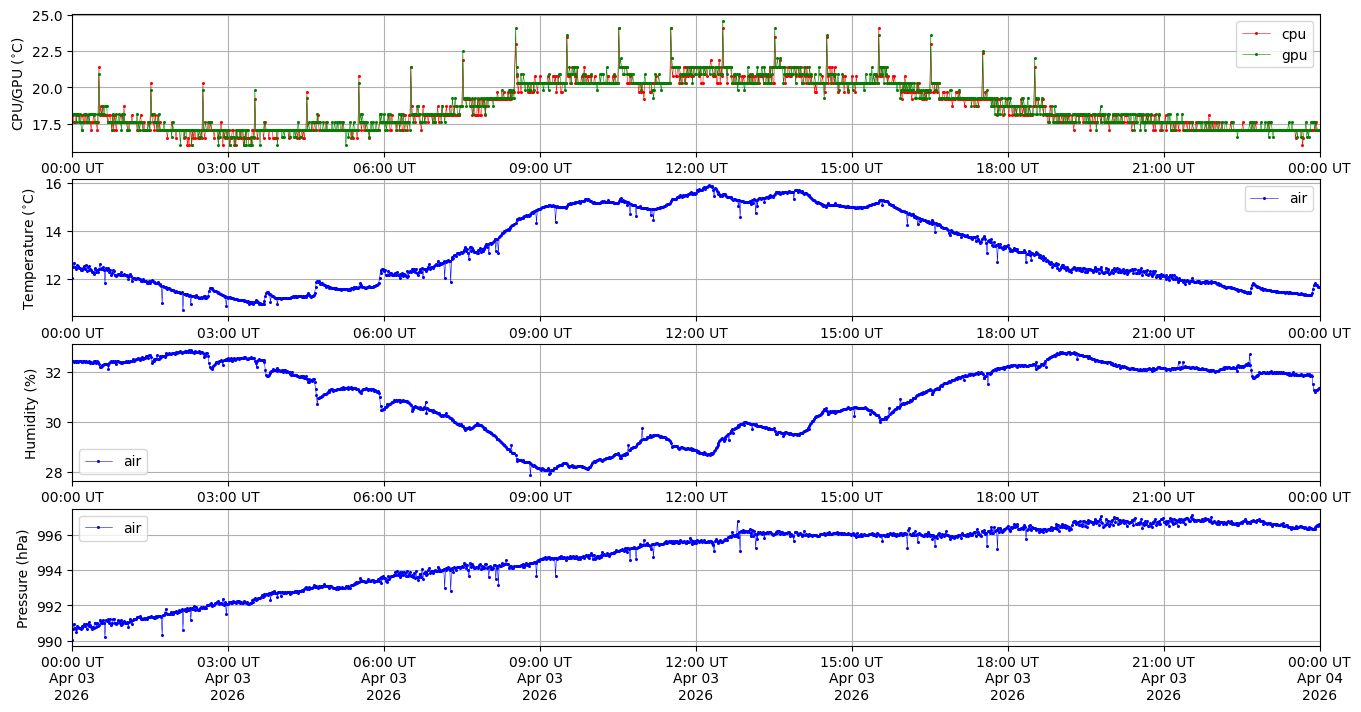Click 18:00 UT tick below the Temperature plot
Image resolution: width=1361 pixels, height=712 pixels.
click(x=1007, y=332)
